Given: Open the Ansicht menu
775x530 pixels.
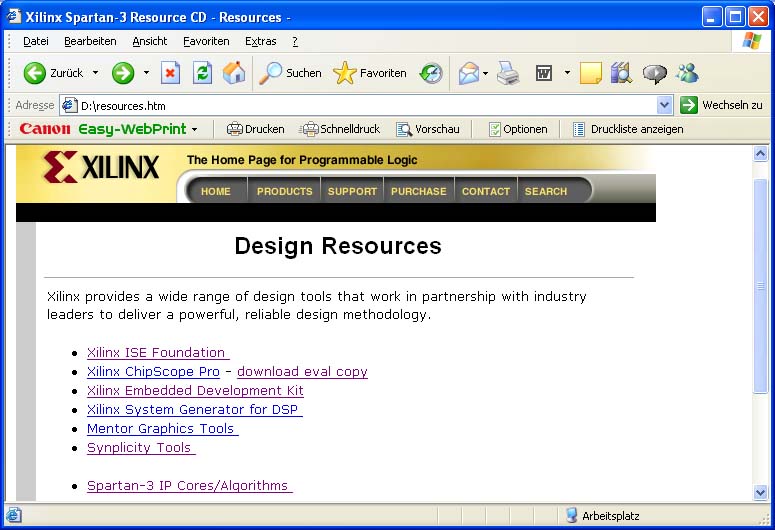Looking at the screenshot, I should pyautogui.click(x=150, y=42).
